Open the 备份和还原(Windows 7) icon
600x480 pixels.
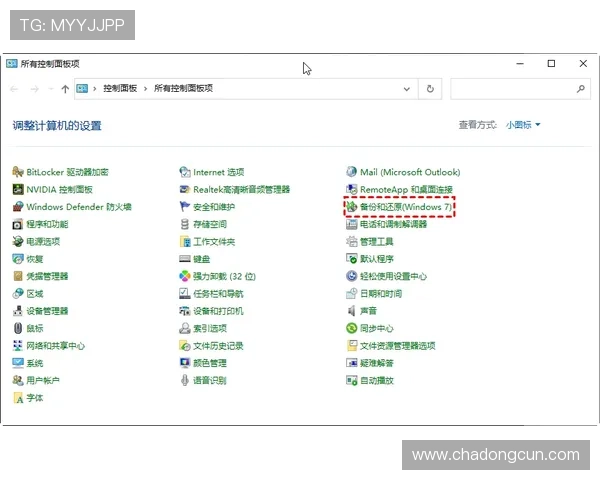[x=351, y=207]
